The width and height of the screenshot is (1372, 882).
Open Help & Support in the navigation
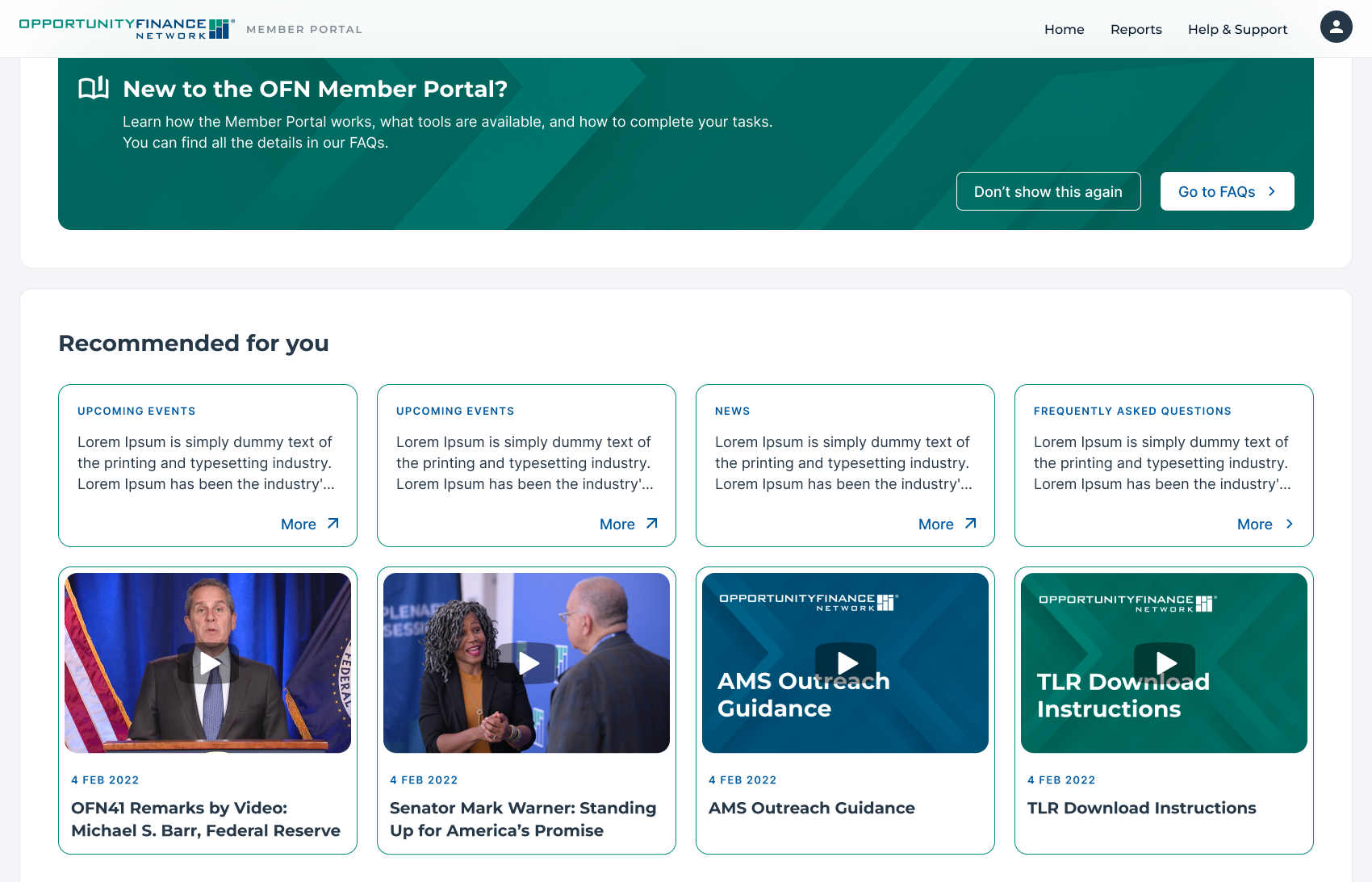point(1237,29)
